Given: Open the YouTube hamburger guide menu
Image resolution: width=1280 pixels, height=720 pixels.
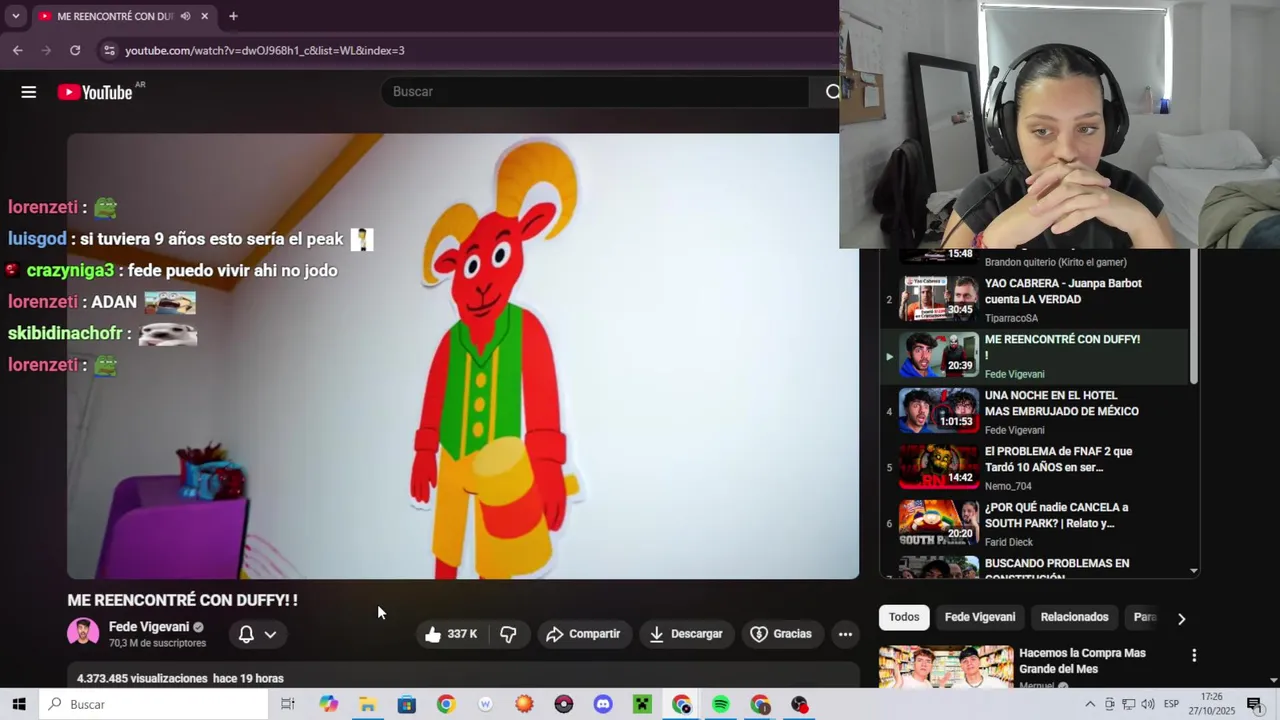Looking at the screenshot, I should click(29, 92).
